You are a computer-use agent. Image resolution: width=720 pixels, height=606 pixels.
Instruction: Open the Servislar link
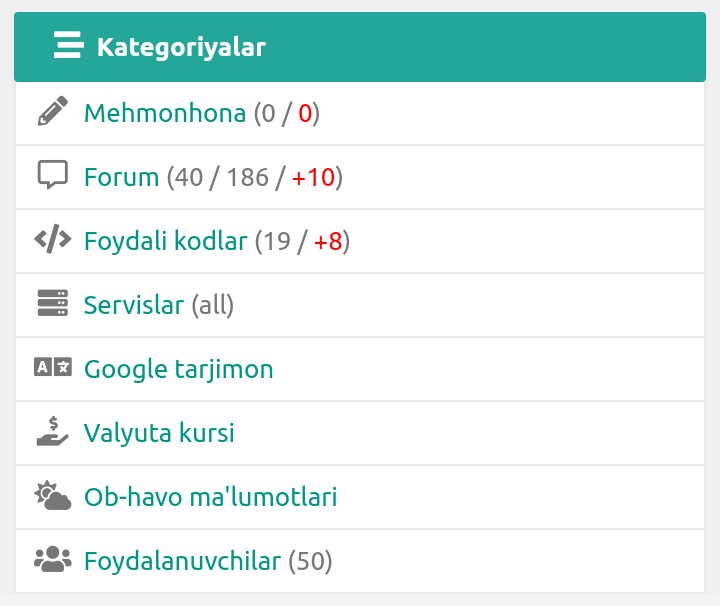pyautogui.click(x=134, y=305)
